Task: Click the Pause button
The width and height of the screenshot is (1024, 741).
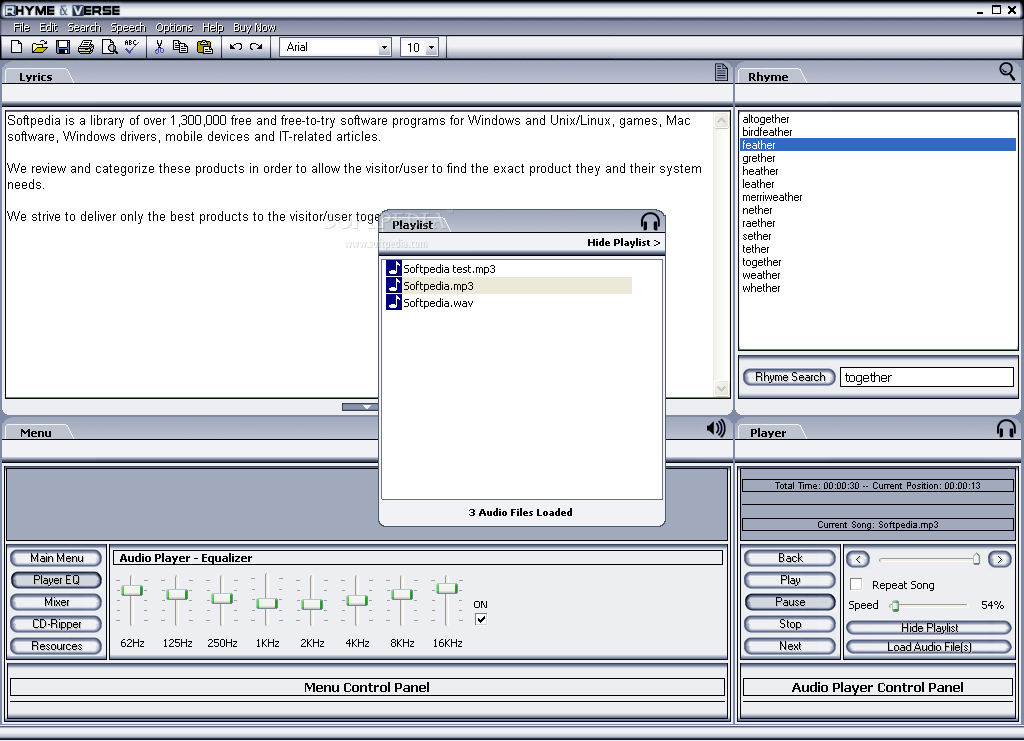Action: coord(790,602)
